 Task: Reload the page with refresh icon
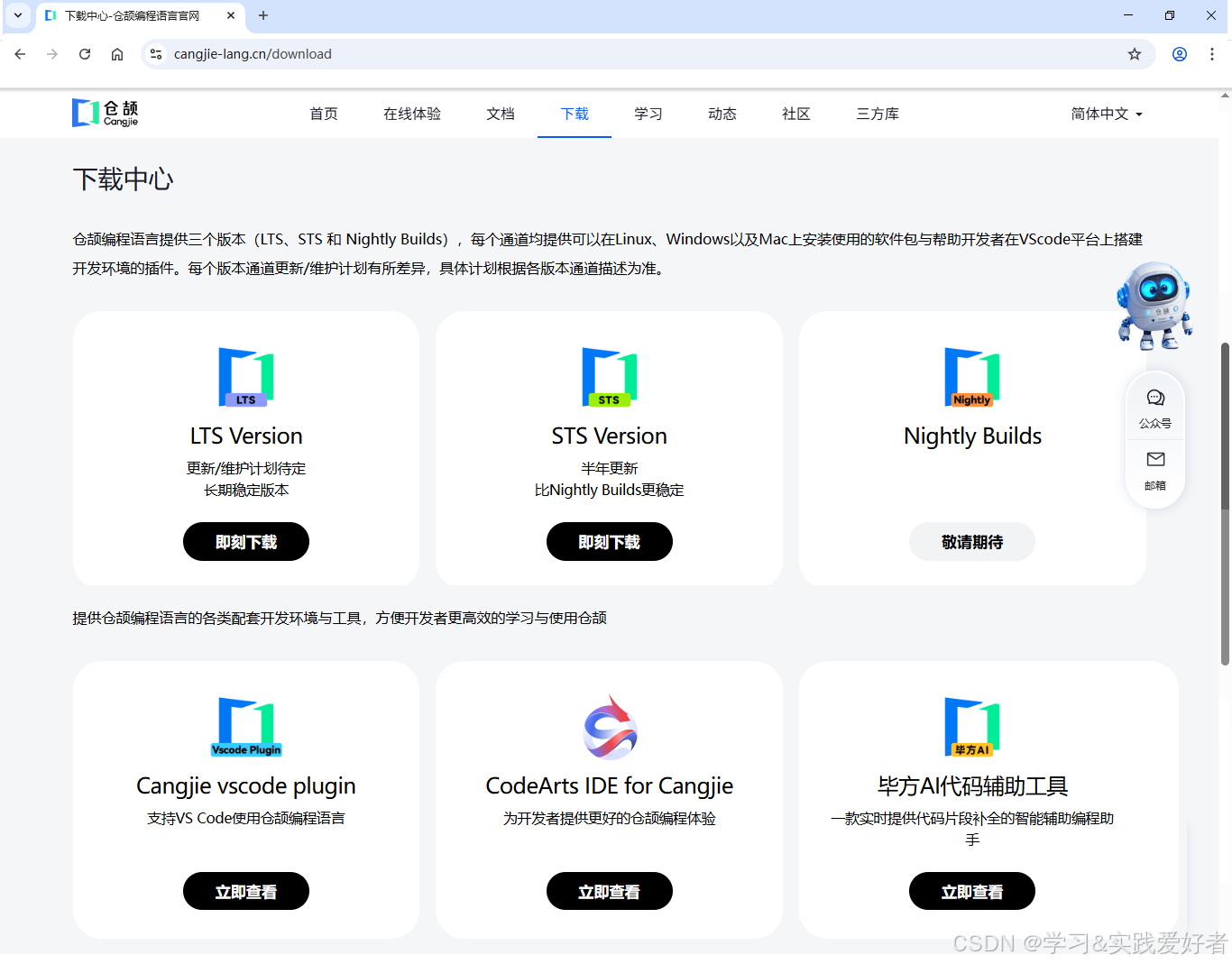pos(85,54)
